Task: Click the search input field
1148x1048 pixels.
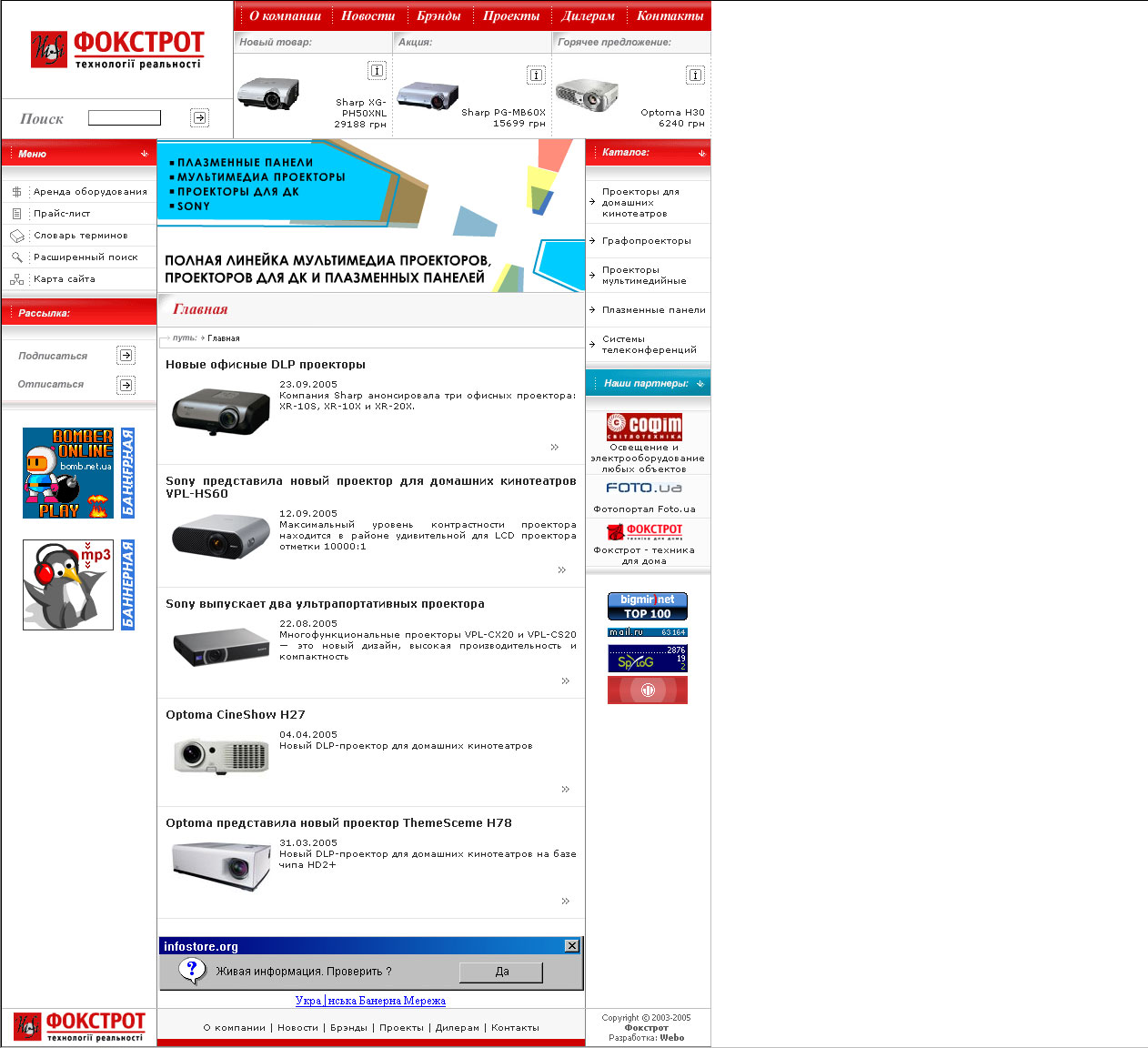Action: 125,117
